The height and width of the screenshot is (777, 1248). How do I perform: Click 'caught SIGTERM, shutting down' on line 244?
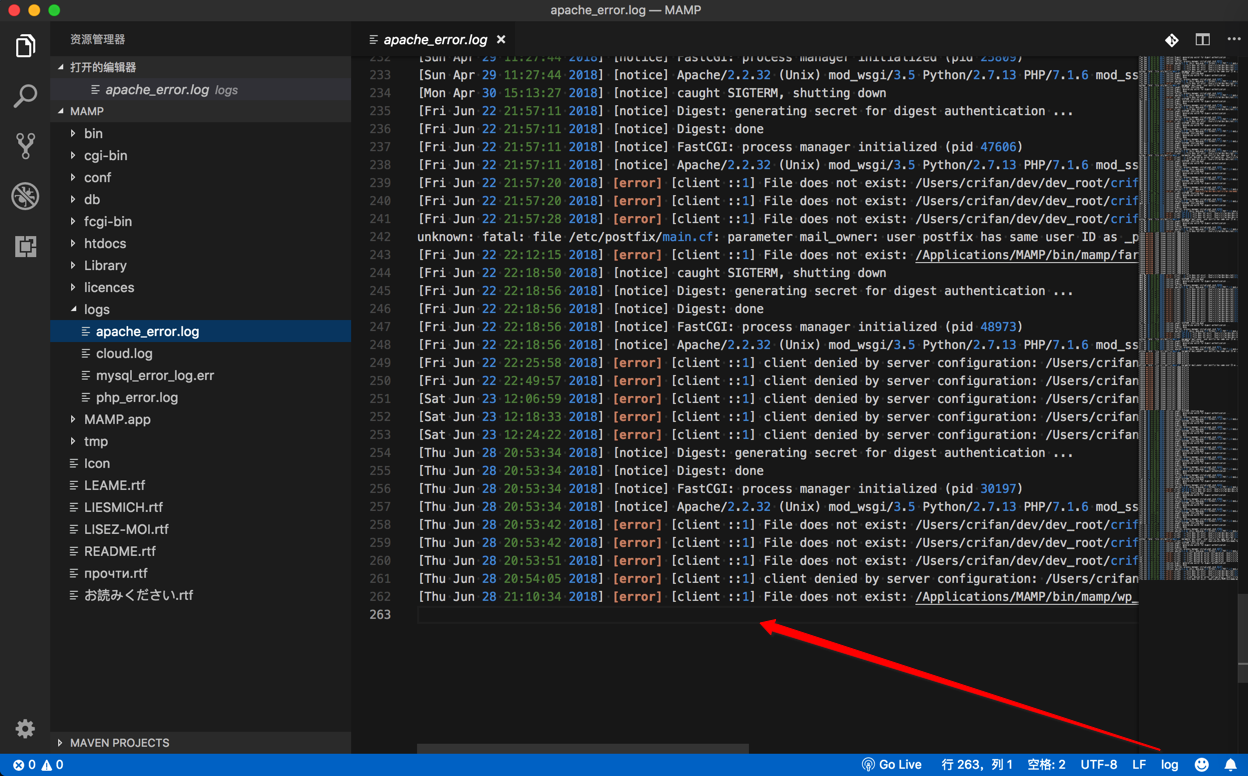click(x=782, y=273)
